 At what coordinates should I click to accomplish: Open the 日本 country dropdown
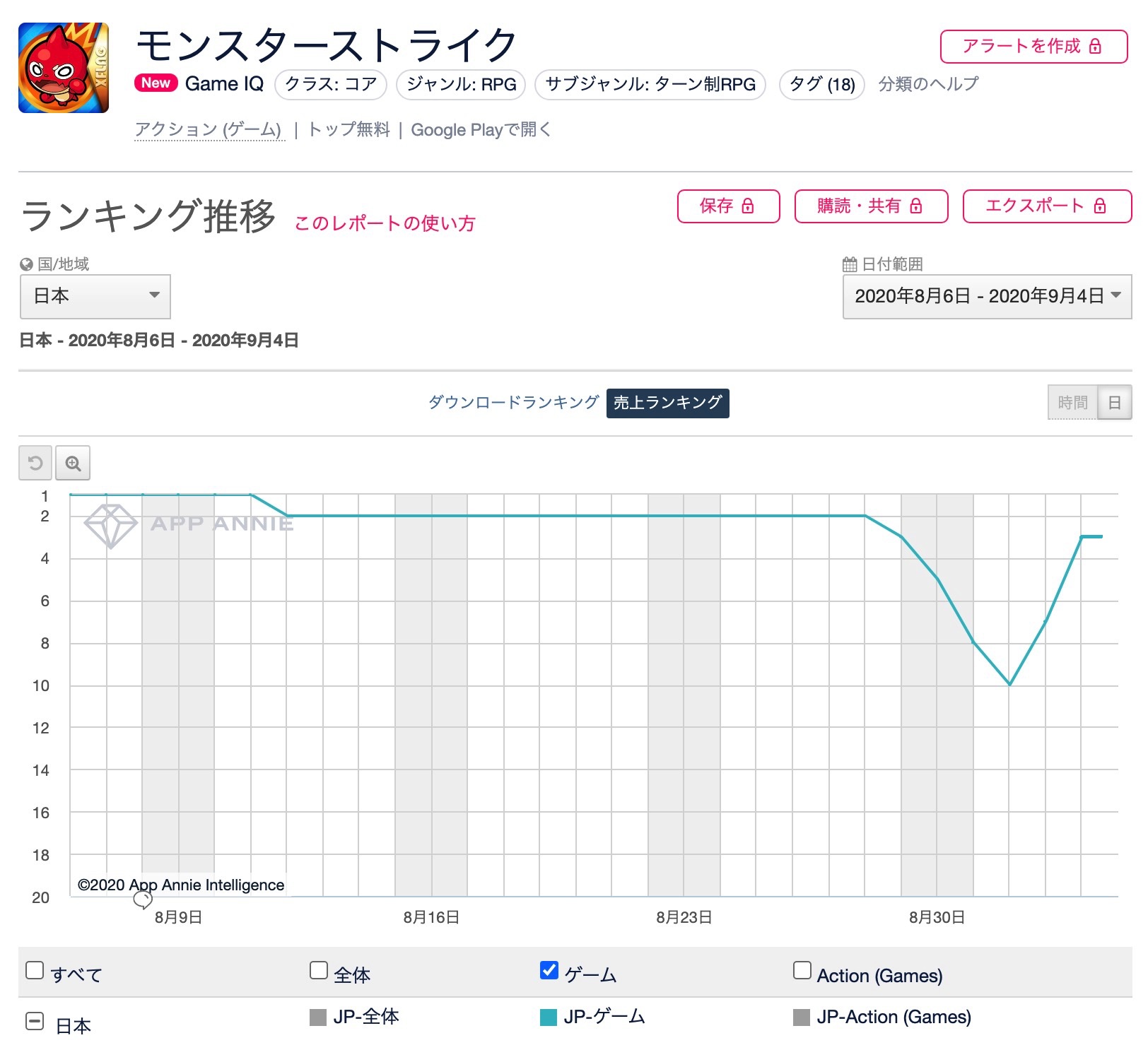pos(95,296)
